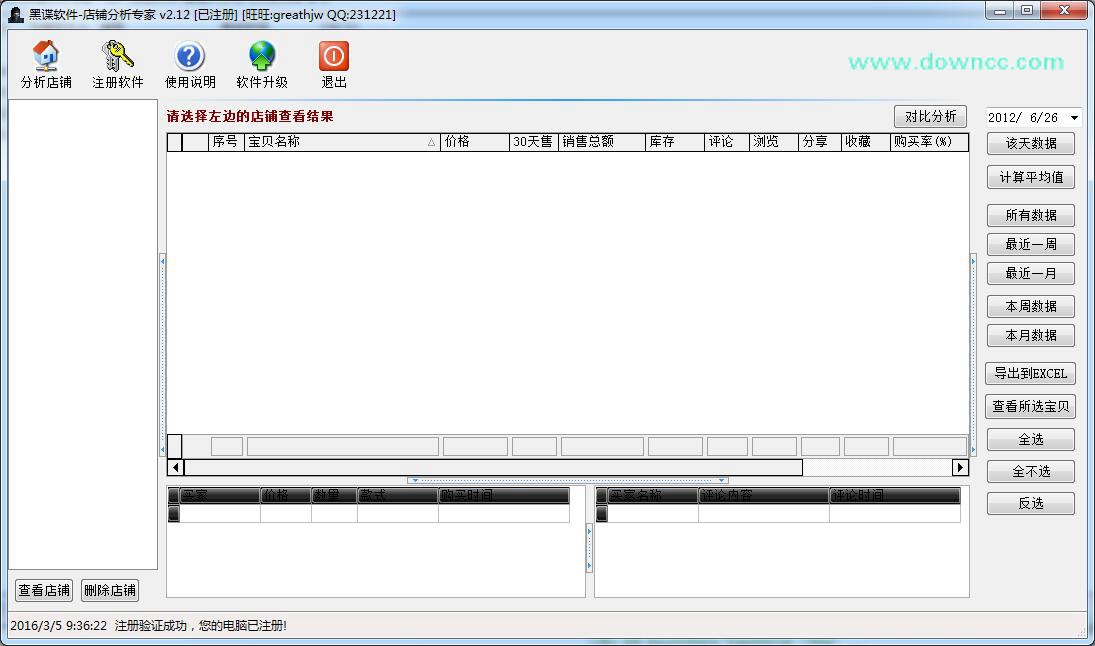
Task: Select all rows with the 全选 button
Action: click(1030, 439)
